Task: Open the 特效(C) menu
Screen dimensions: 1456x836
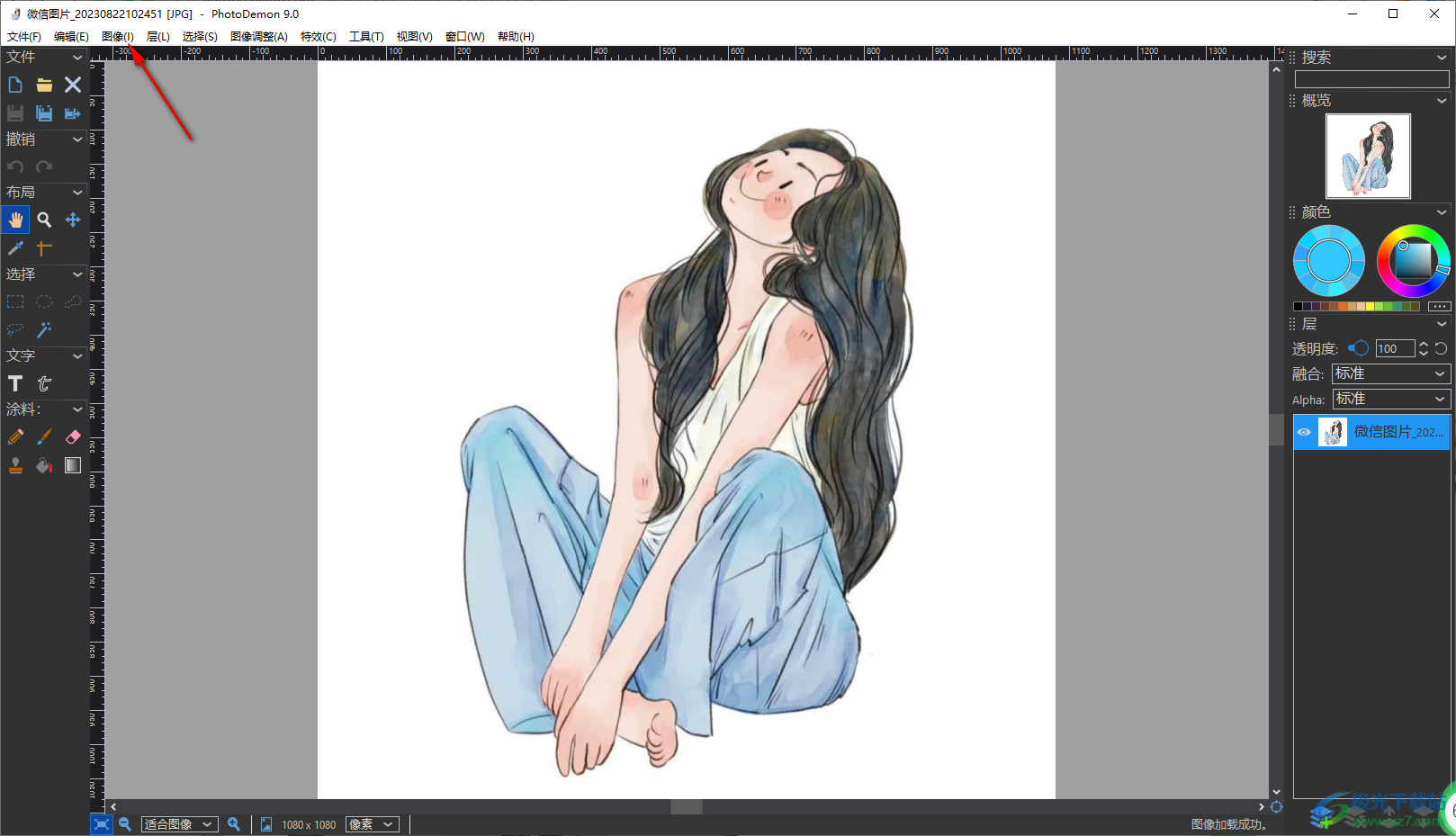Action: (319, 37)
